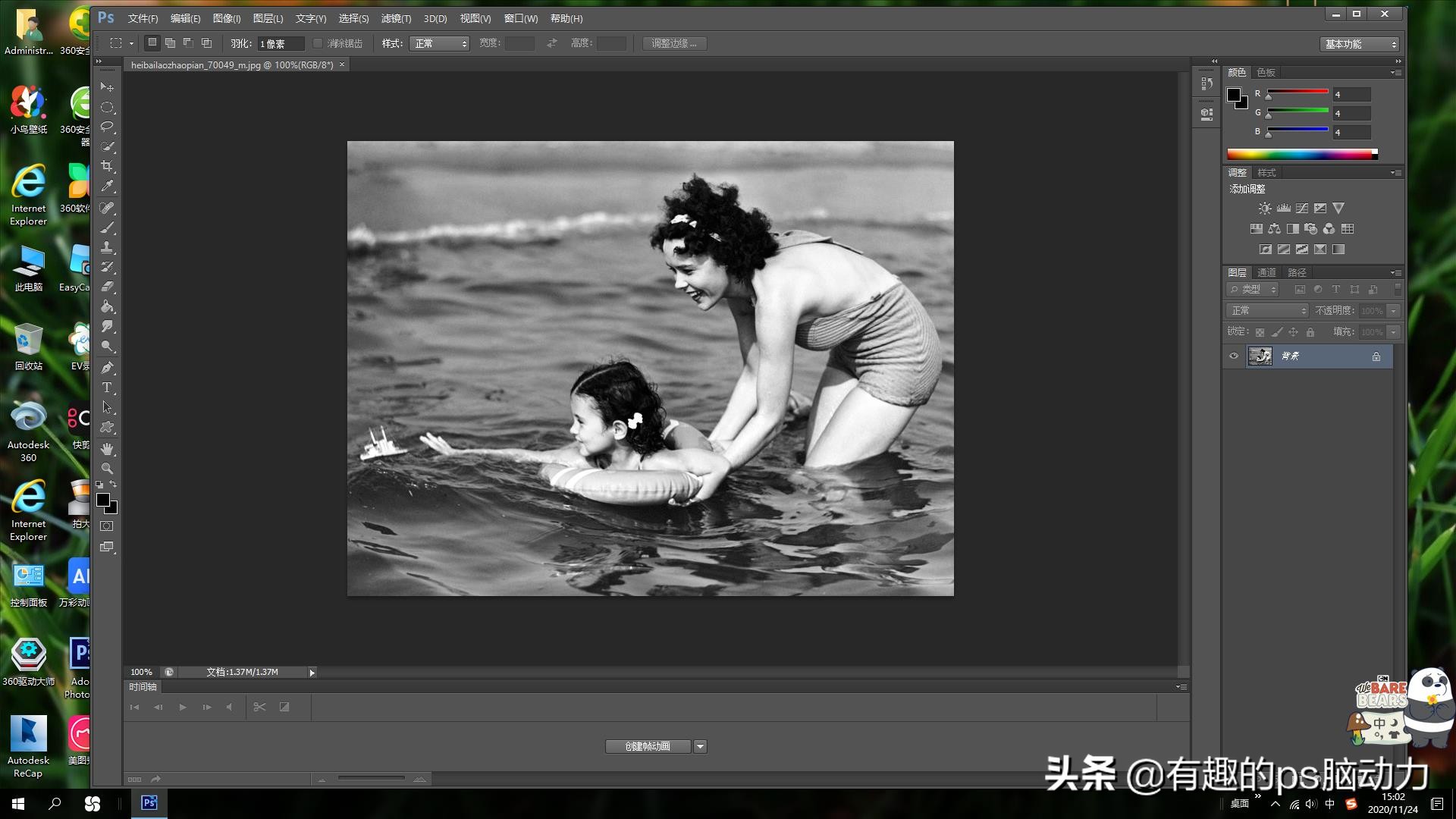Select the Crop tool
The image size is (1456, 819).
click(x=107, y=166)
